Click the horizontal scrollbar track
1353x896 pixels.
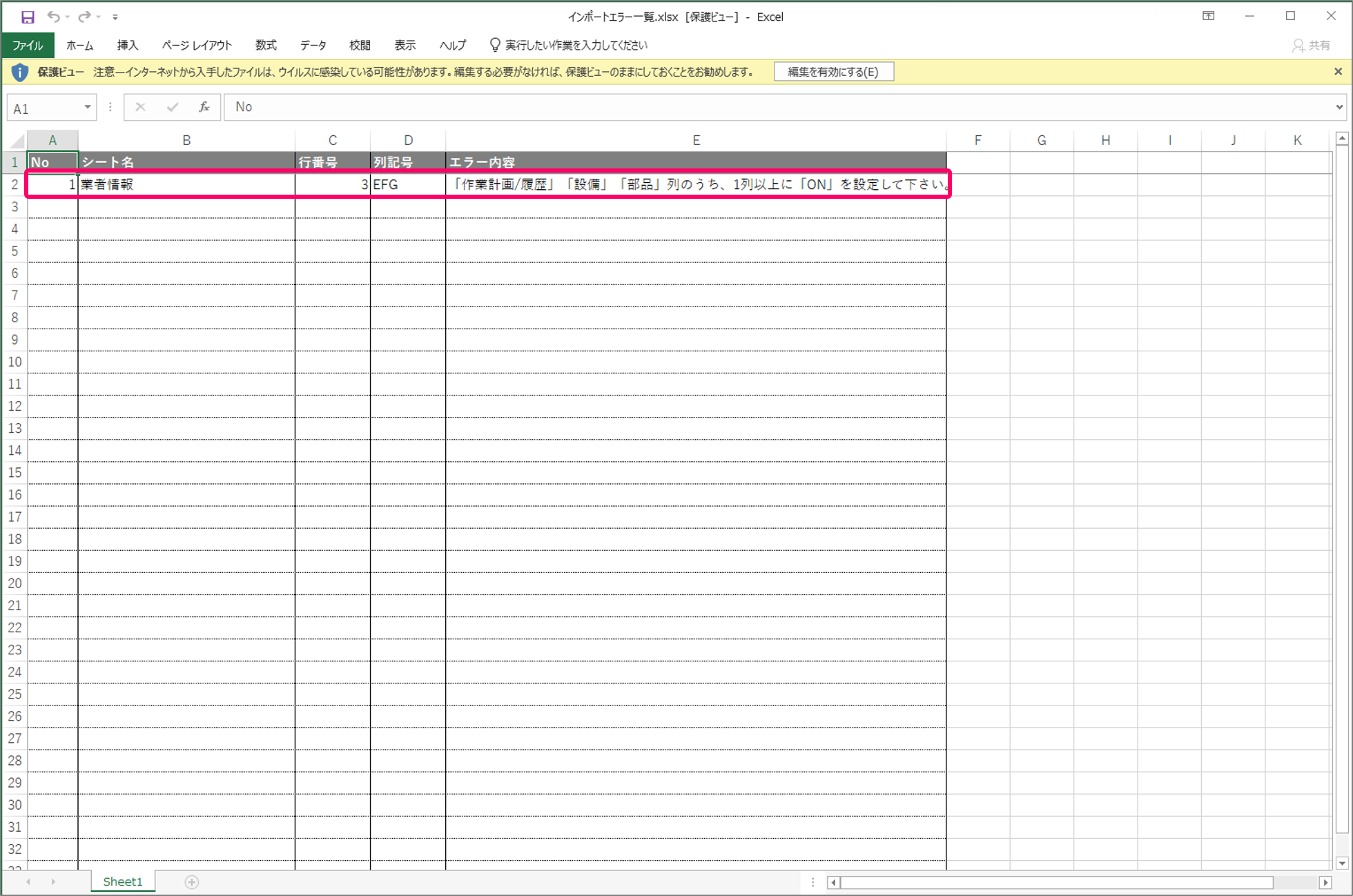pos(1295,882)
